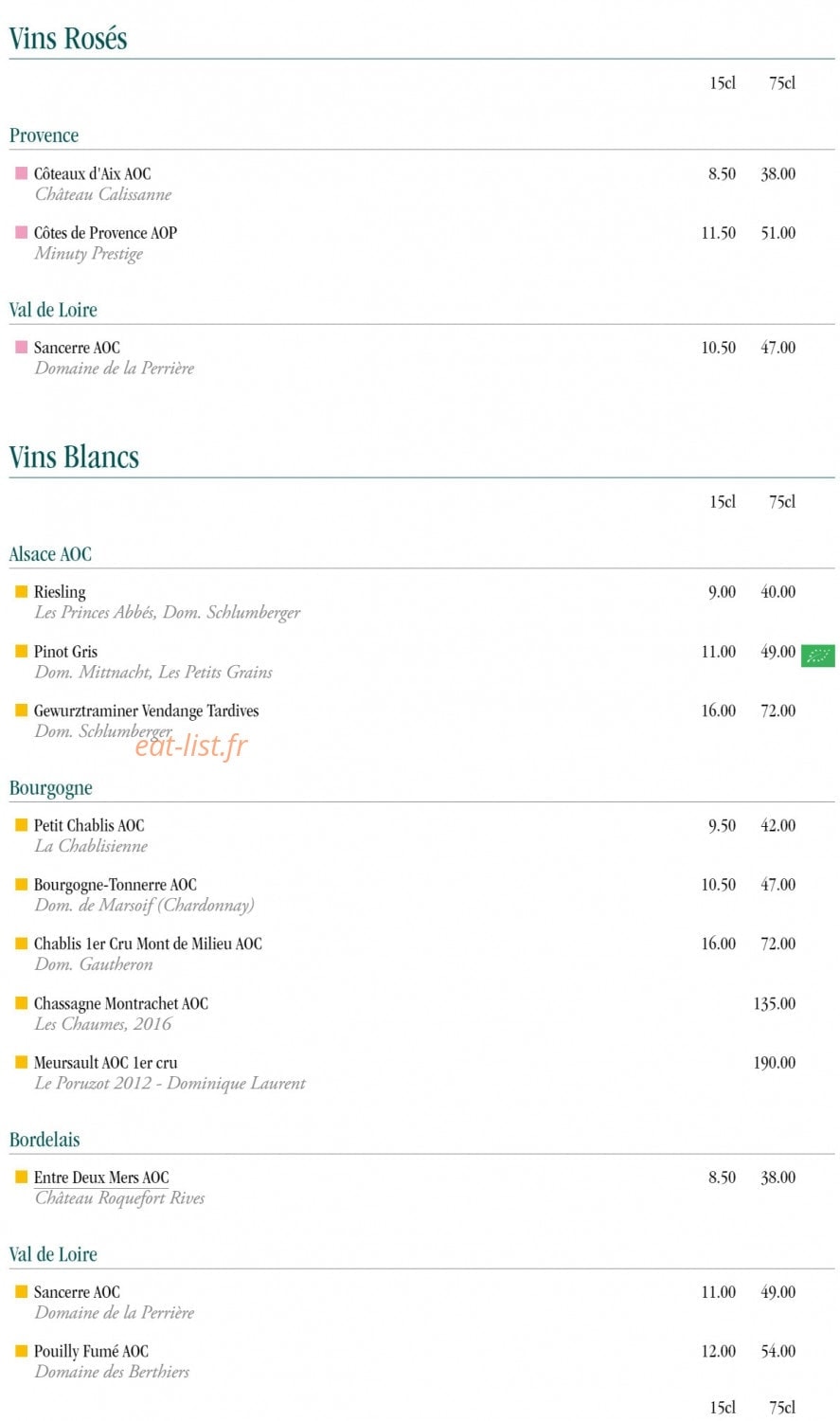Click the 12.00 glass price for Pouilly Fumé

tap(719, 1351)
